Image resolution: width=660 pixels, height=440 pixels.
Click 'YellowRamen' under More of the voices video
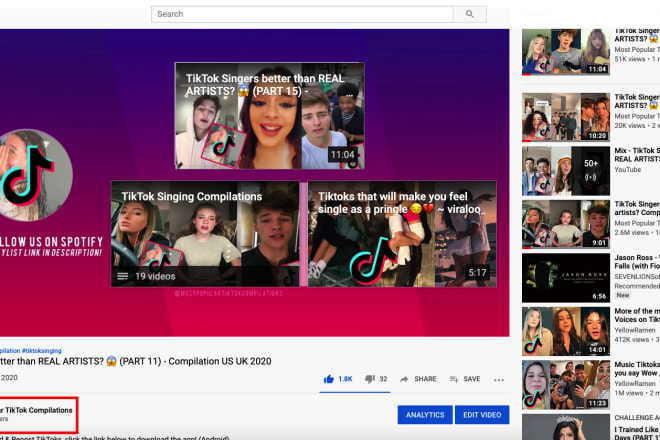click(635, 330)
